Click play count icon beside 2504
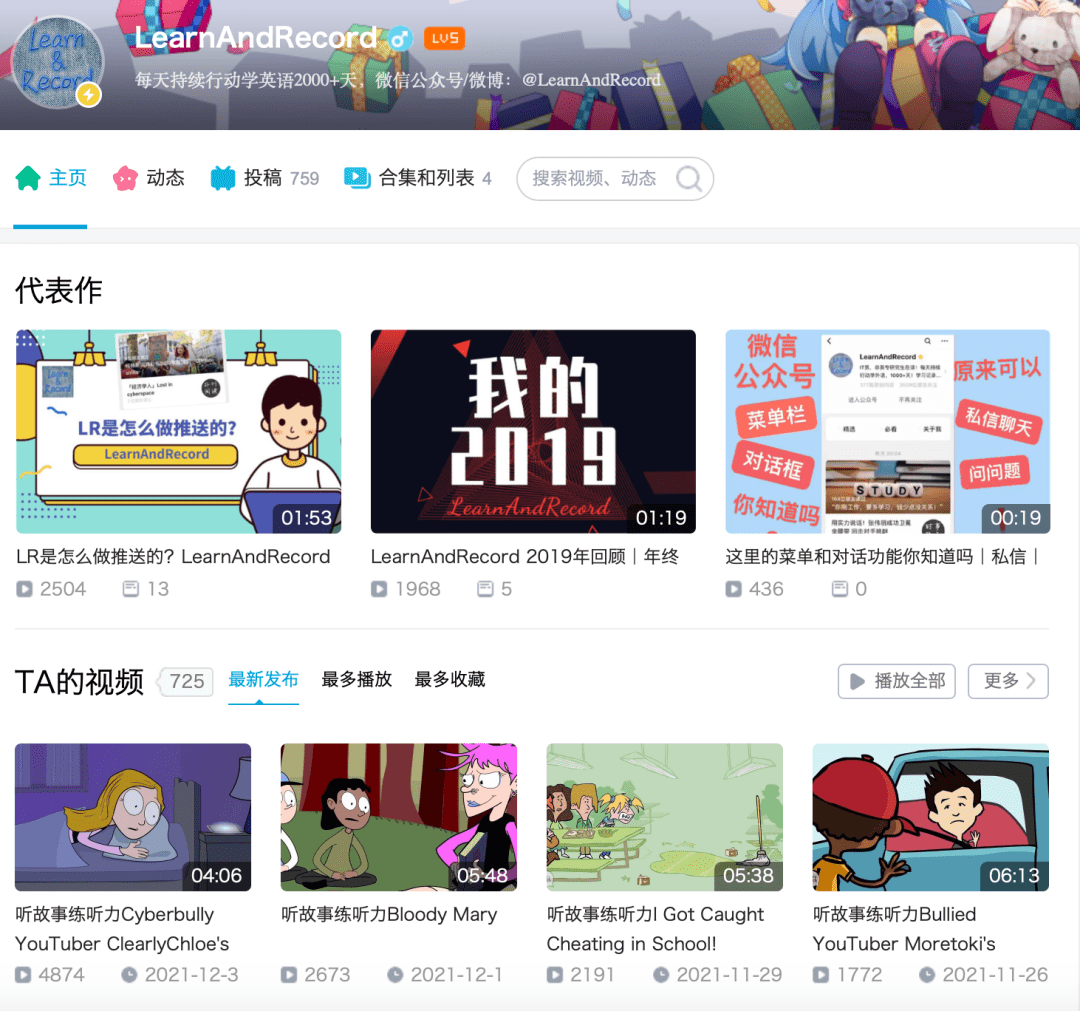The image size is (1080, 1011). [24, 589]
